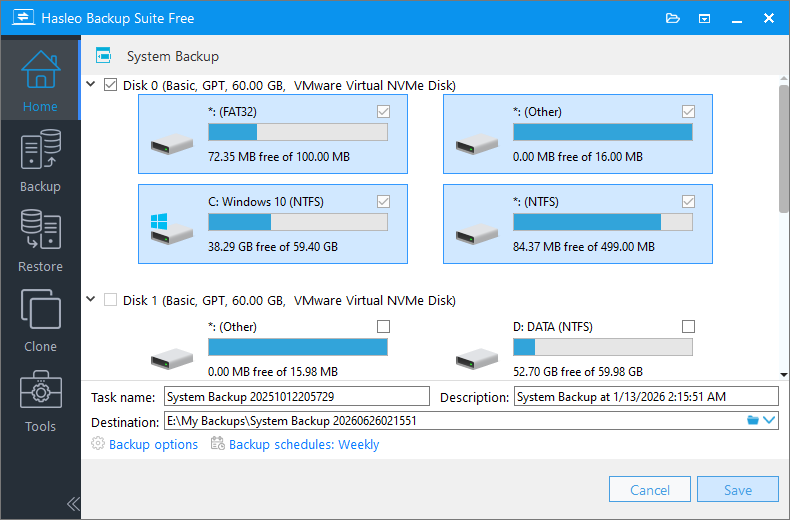
Task: Click the FAT32 partition usage bar
Action: pos(298,132)
